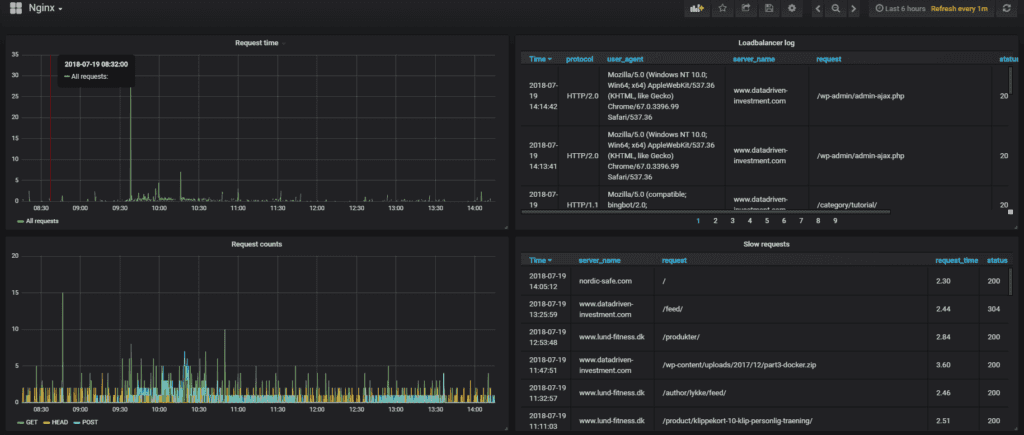Open the Share dashboard icon
This screenshot has width=1024, height=435.
pos(746,8)
